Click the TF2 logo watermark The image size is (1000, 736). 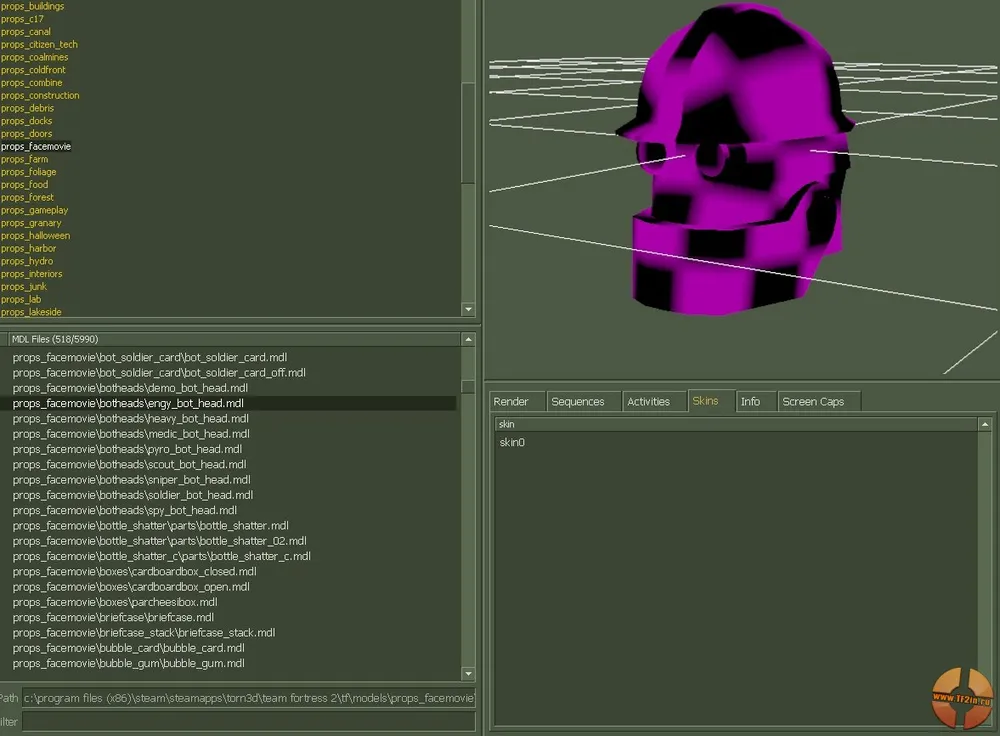pos(961,696)
